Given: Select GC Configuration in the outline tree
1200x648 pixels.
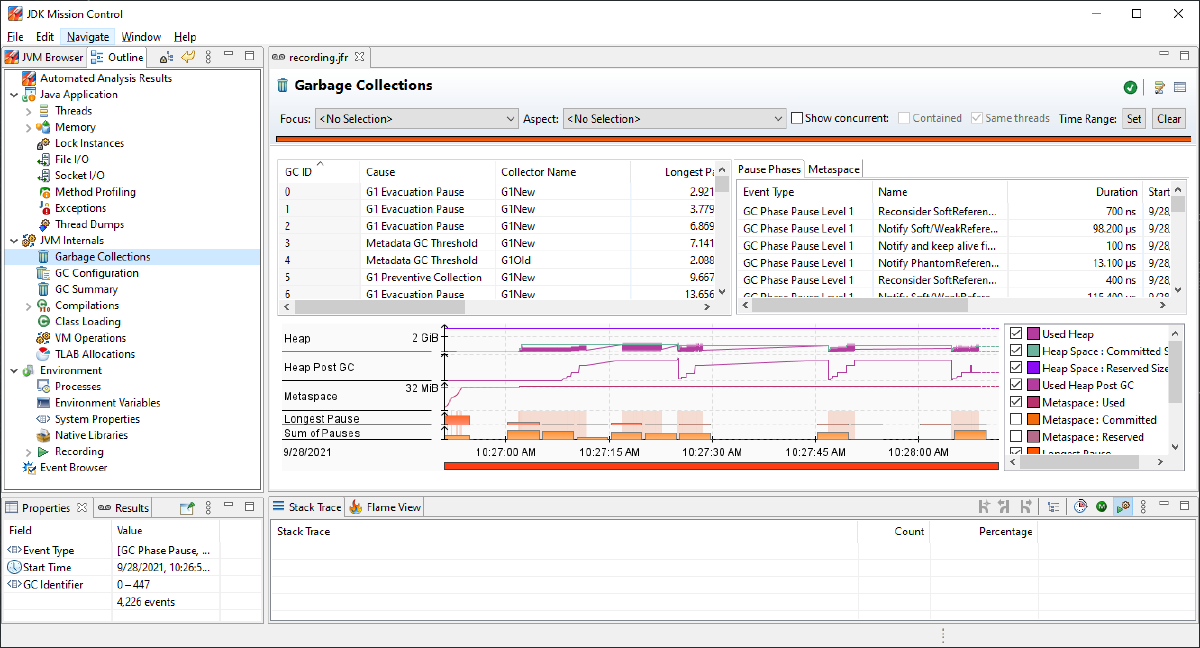Looking at the screenshot, I should [x=96, y=273].
